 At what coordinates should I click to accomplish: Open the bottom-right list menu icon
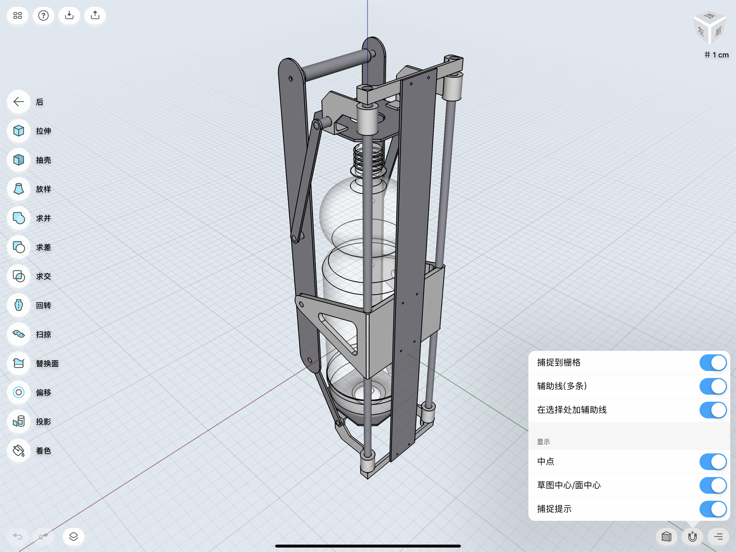pyautogui.click(x=718, y=536)
